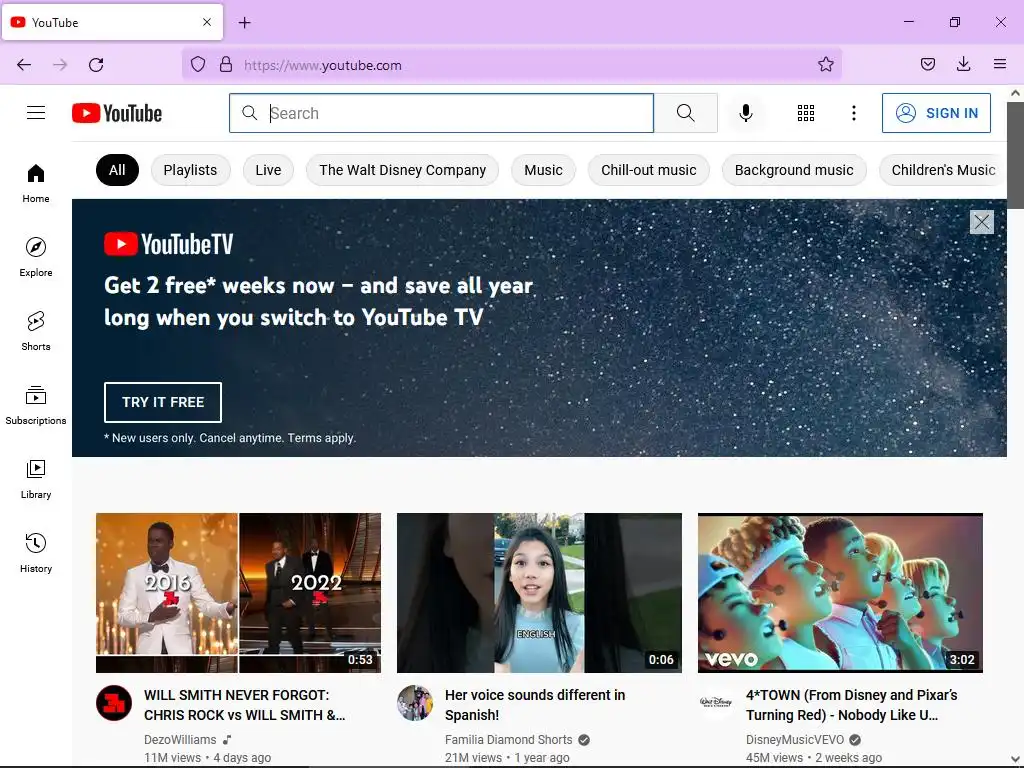Open the DezoWilliams channel name link

coord(180,740)
